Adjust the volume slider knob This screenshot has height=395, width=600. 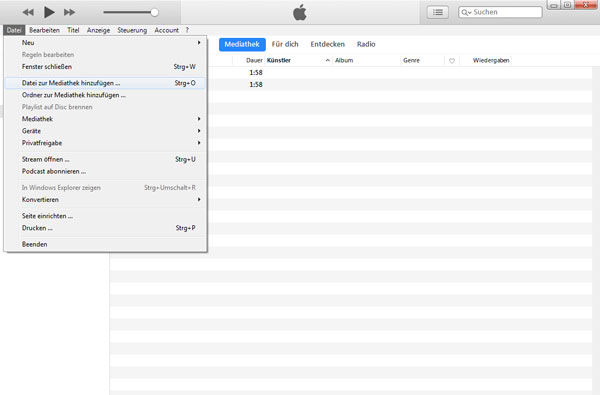click(x=155, y=12)
